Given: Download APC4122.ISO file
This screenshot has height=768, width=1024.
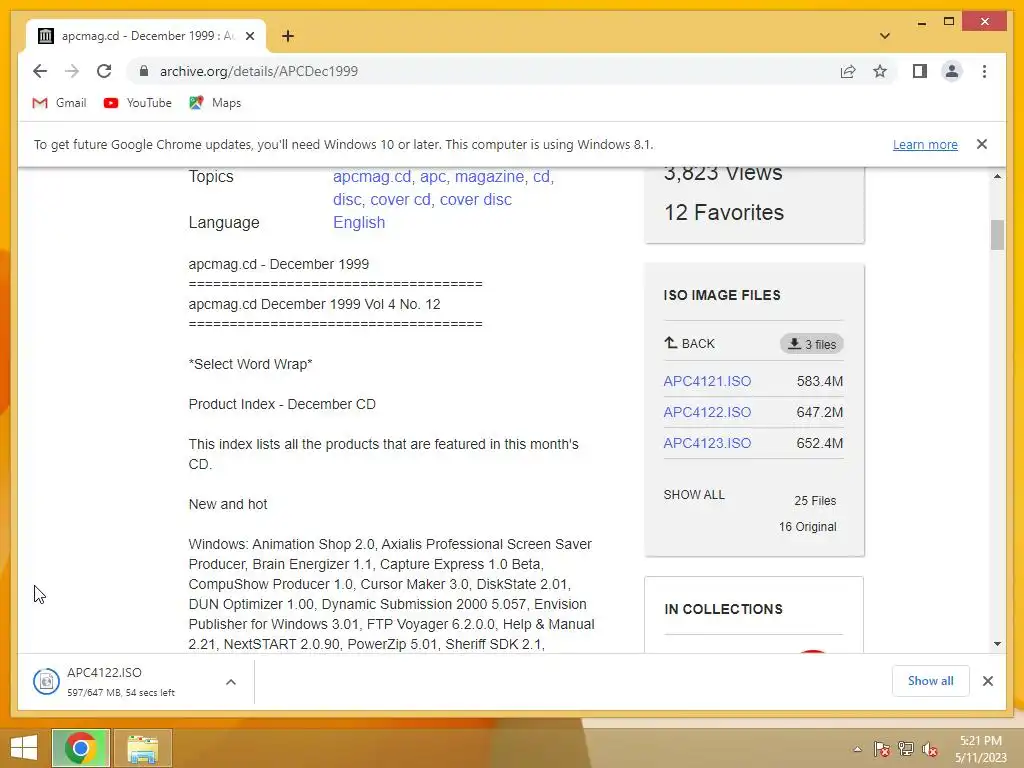Looking at the screenshot, I should tap(707, 412).
